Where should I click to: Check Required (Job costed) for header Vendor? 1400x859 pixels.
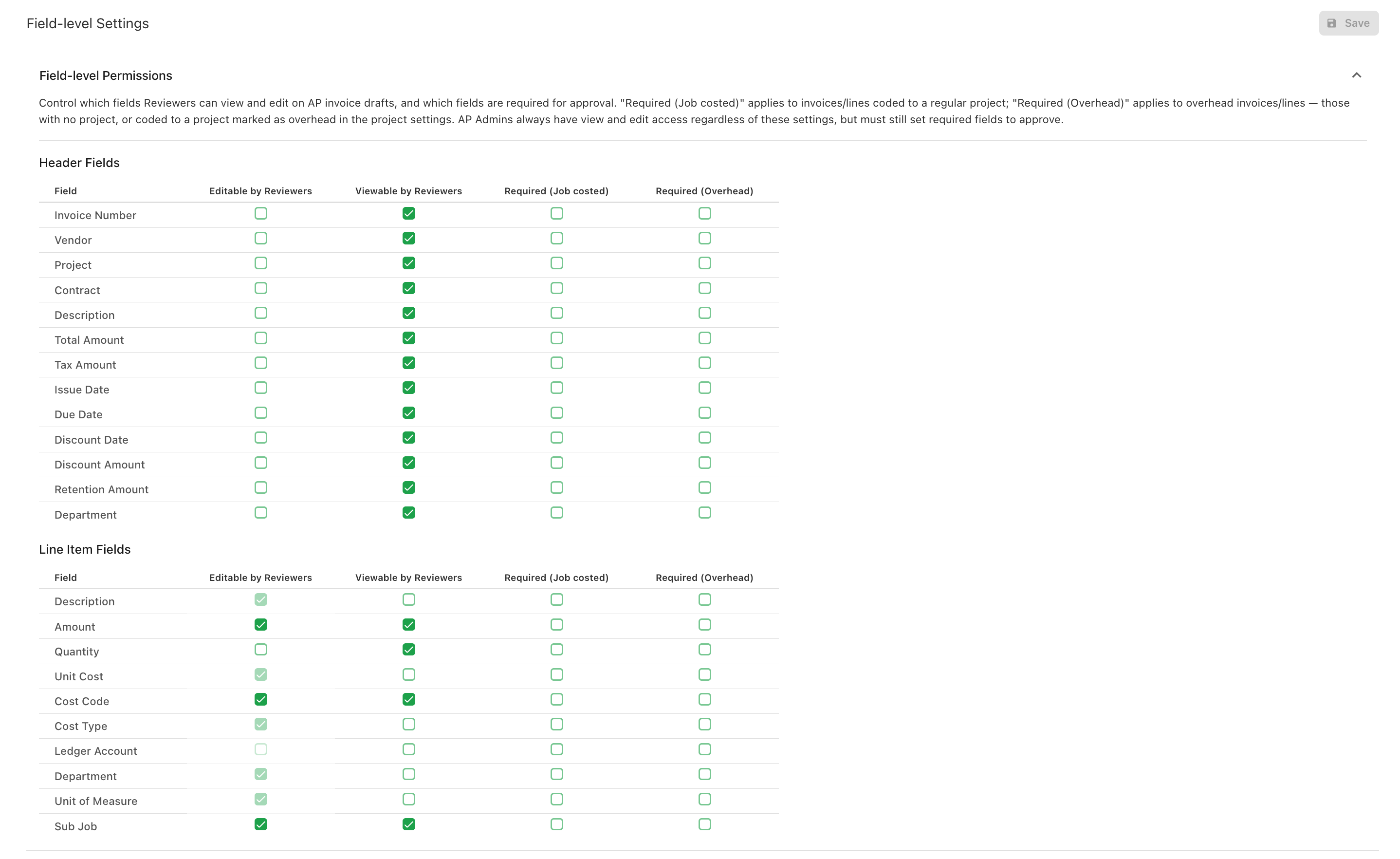pos(556,238)
